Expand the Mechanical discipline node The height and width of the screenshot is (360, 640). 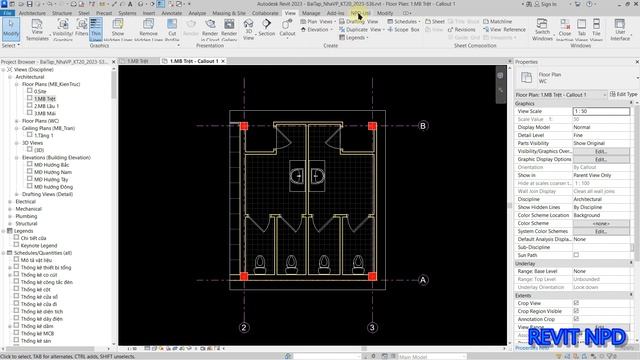10,209
